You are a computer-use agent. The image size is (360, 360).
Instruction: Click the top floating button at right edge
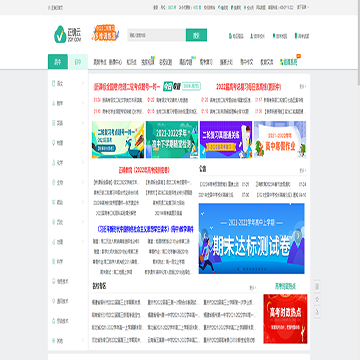(317, 286)
